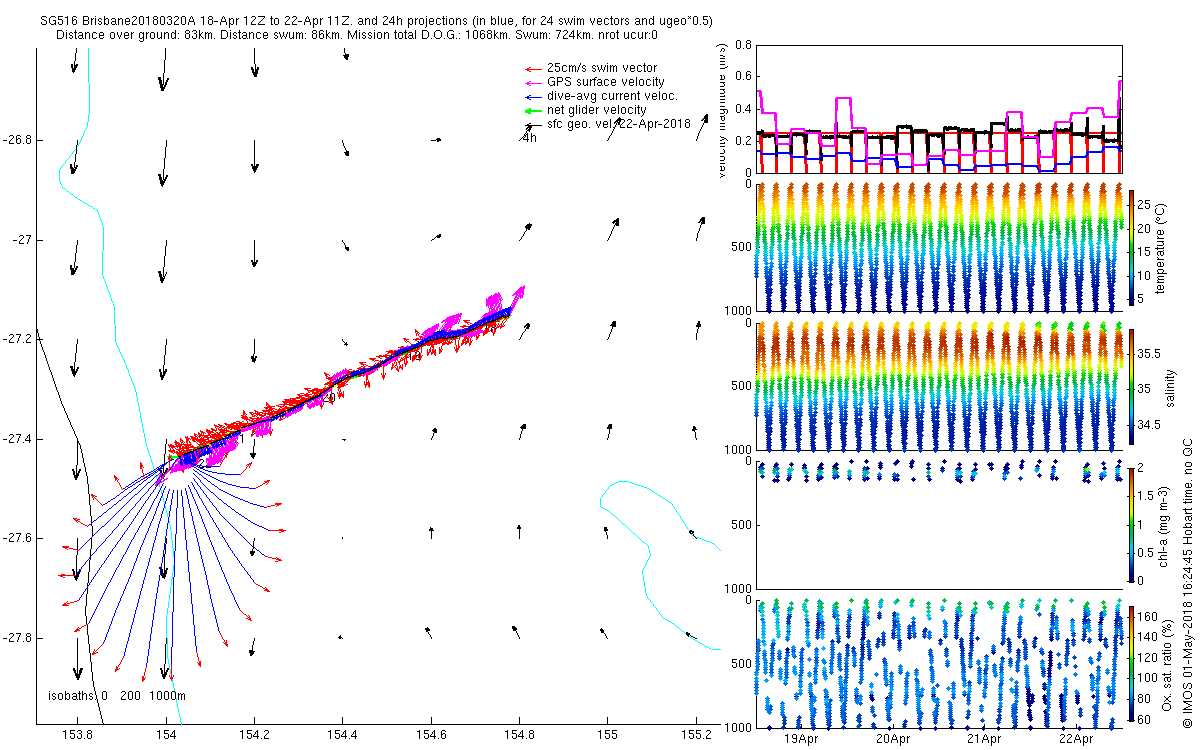The image size is (1200, 750).
Task: Click the '154' longitude tick label
Action: tap(166, 735)
